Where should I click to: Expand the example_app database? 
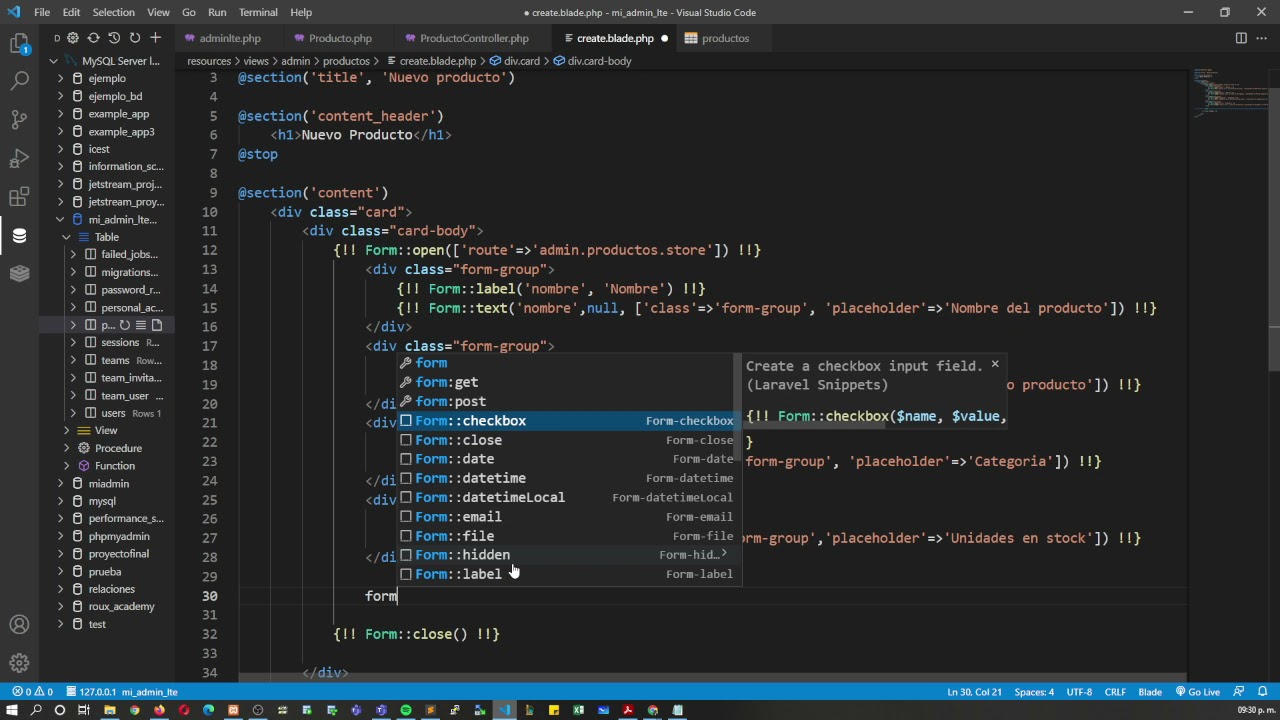(x=61, y=114)
